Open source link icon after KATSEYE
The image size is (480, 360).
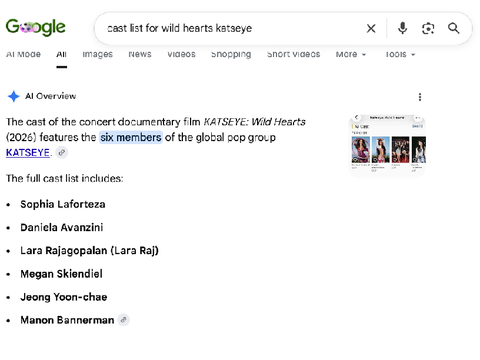(61, 153)
